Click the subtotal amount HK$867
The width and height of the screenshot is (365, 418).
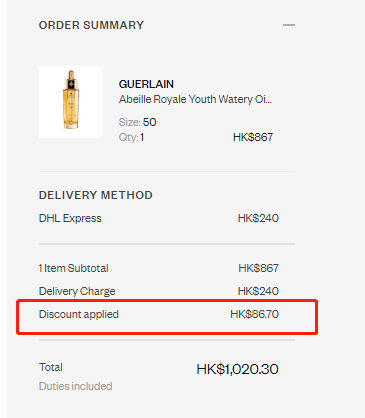tap(258, 268)
